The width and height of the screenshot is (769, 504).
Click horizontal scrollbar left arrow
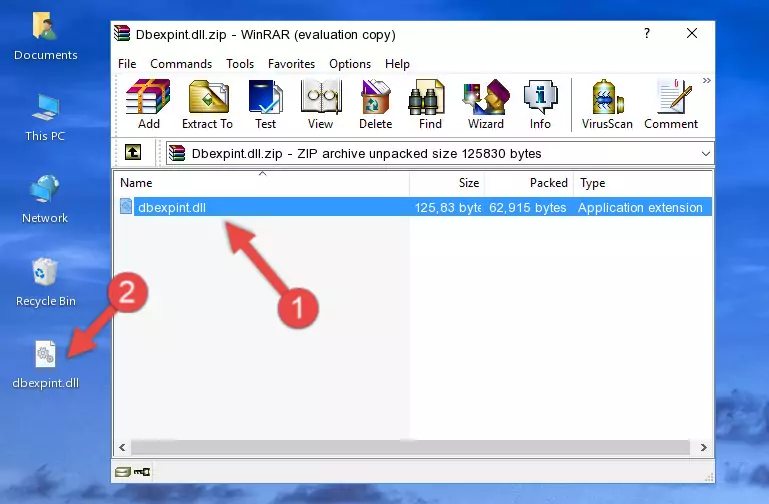click(x=122, y=447)
